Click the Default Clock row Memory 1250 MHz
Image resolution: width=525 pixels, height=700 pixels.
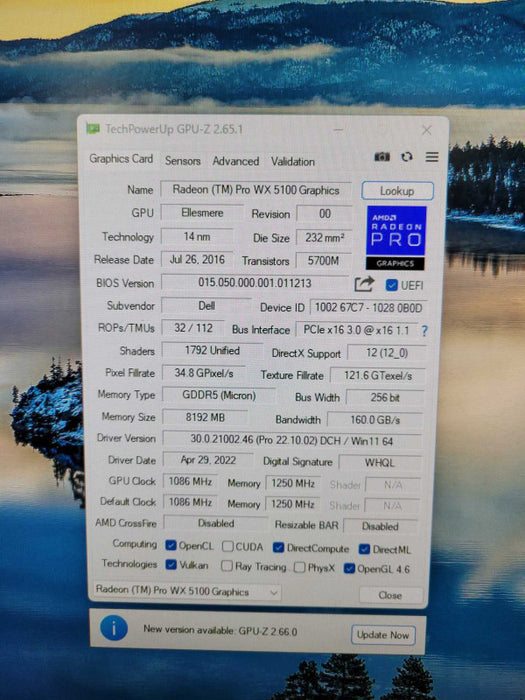293,504
